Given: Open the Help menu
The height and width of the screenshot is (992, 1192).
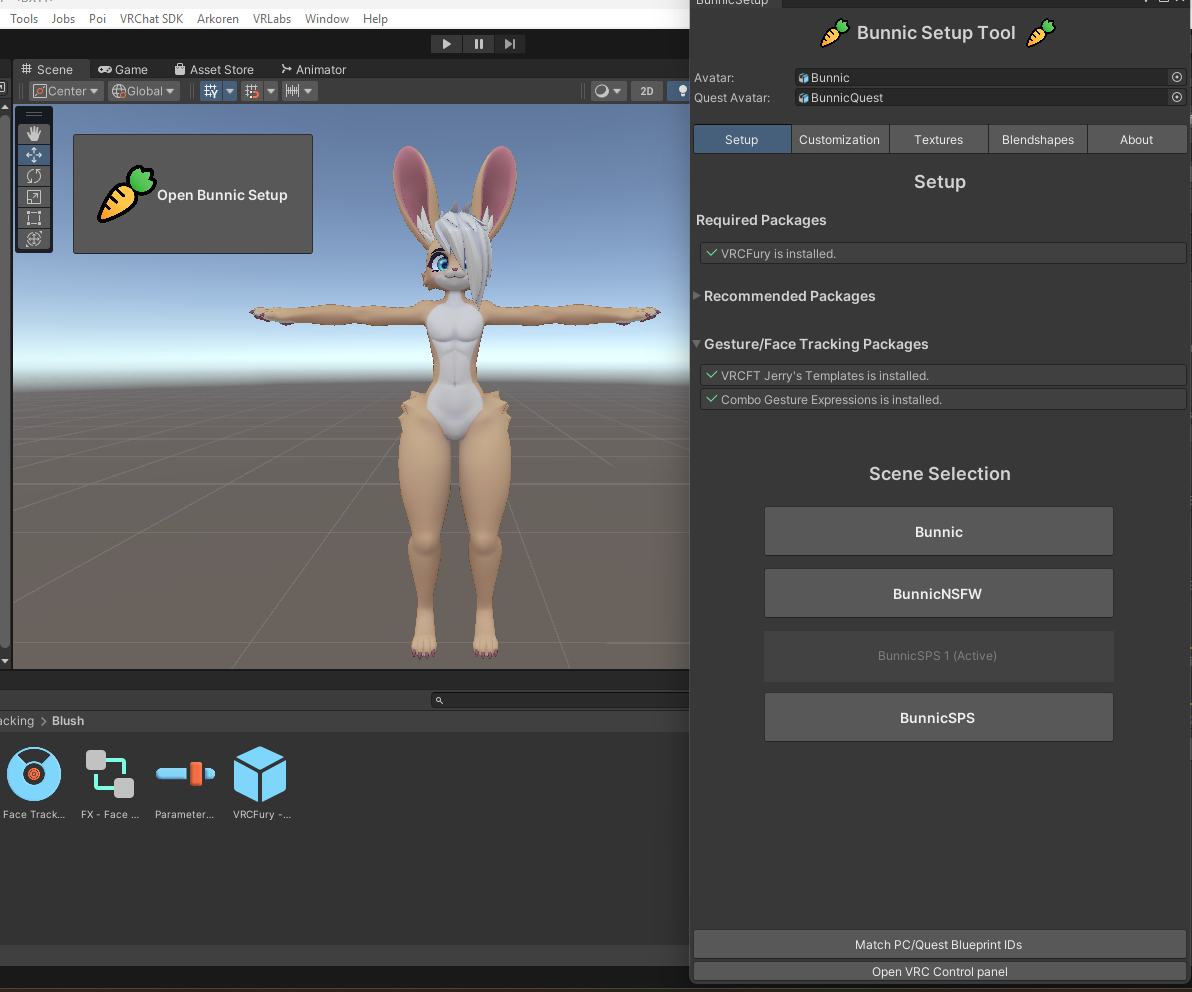Looking at the screenshot, I should click(375, 18).
